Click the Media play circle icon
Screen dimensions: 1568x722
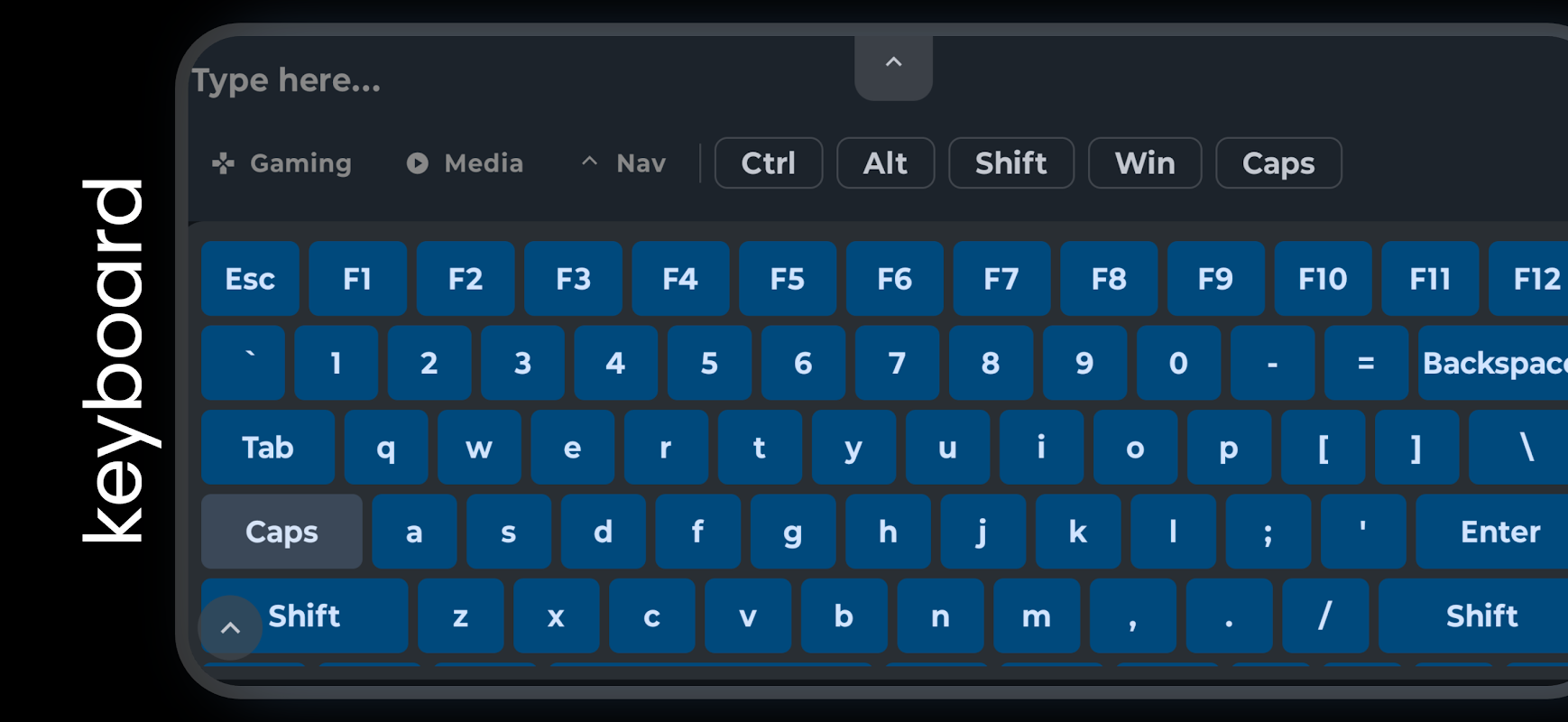[417, 163]
